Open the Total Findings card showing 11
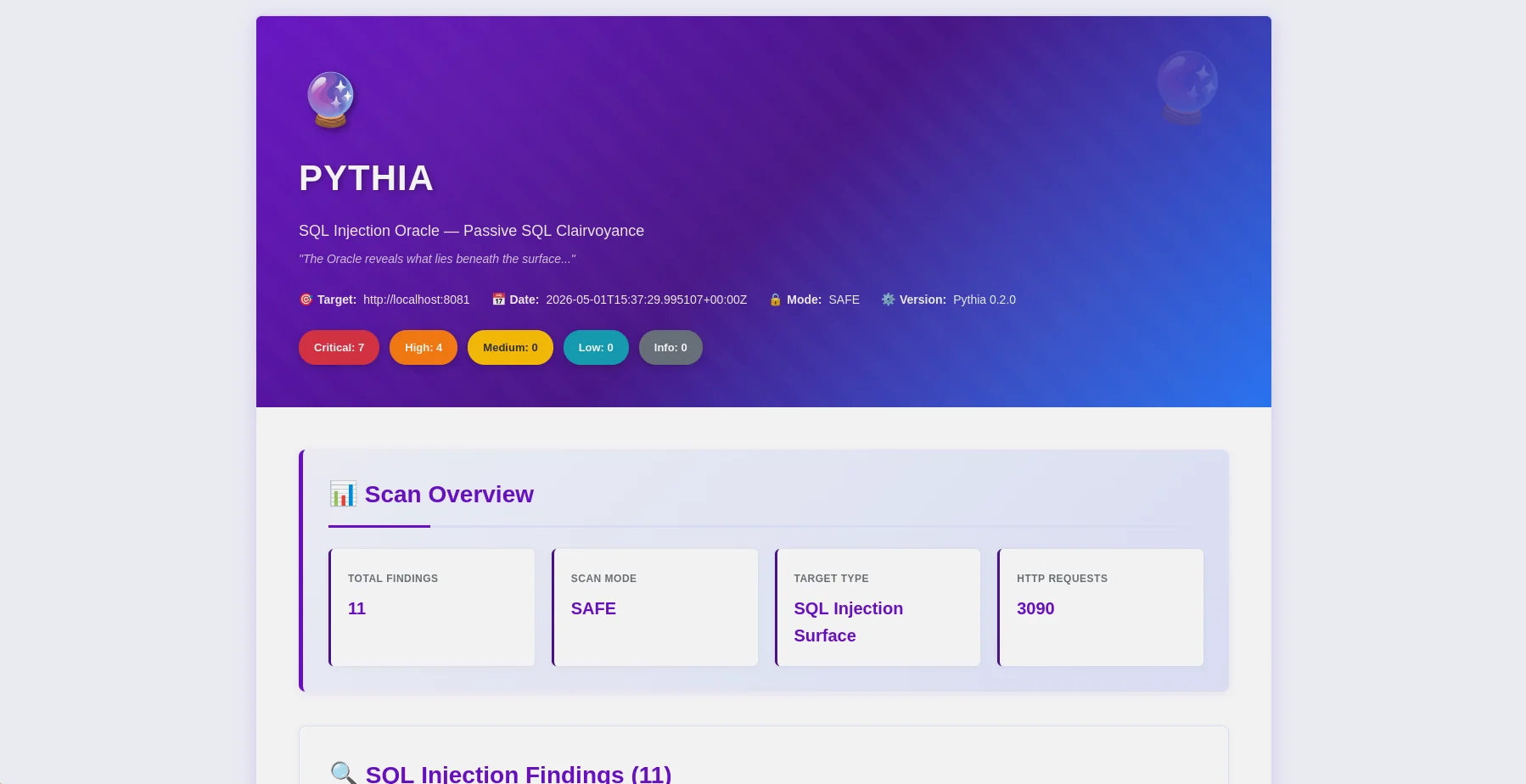 point(432,608)
